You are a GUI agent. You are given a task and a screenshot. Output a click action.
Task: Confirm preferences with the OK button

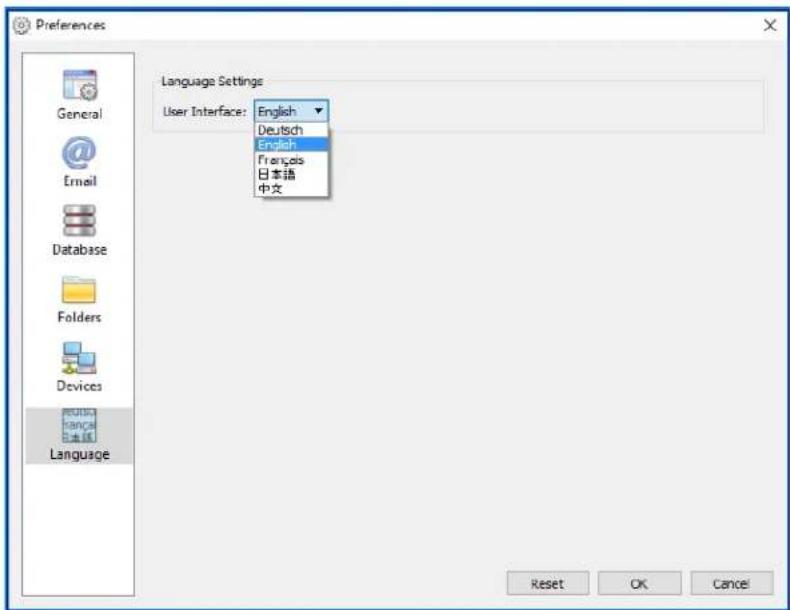point(639,583)
